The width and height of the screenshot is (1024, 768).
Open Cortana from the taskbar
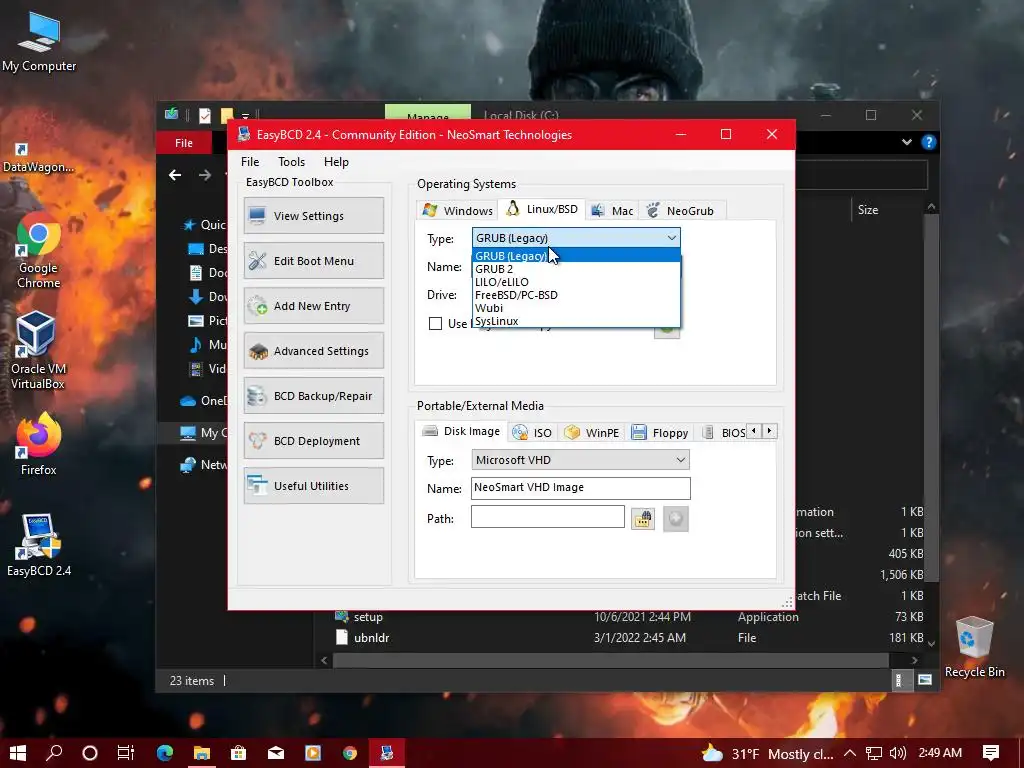coord(90,753)
